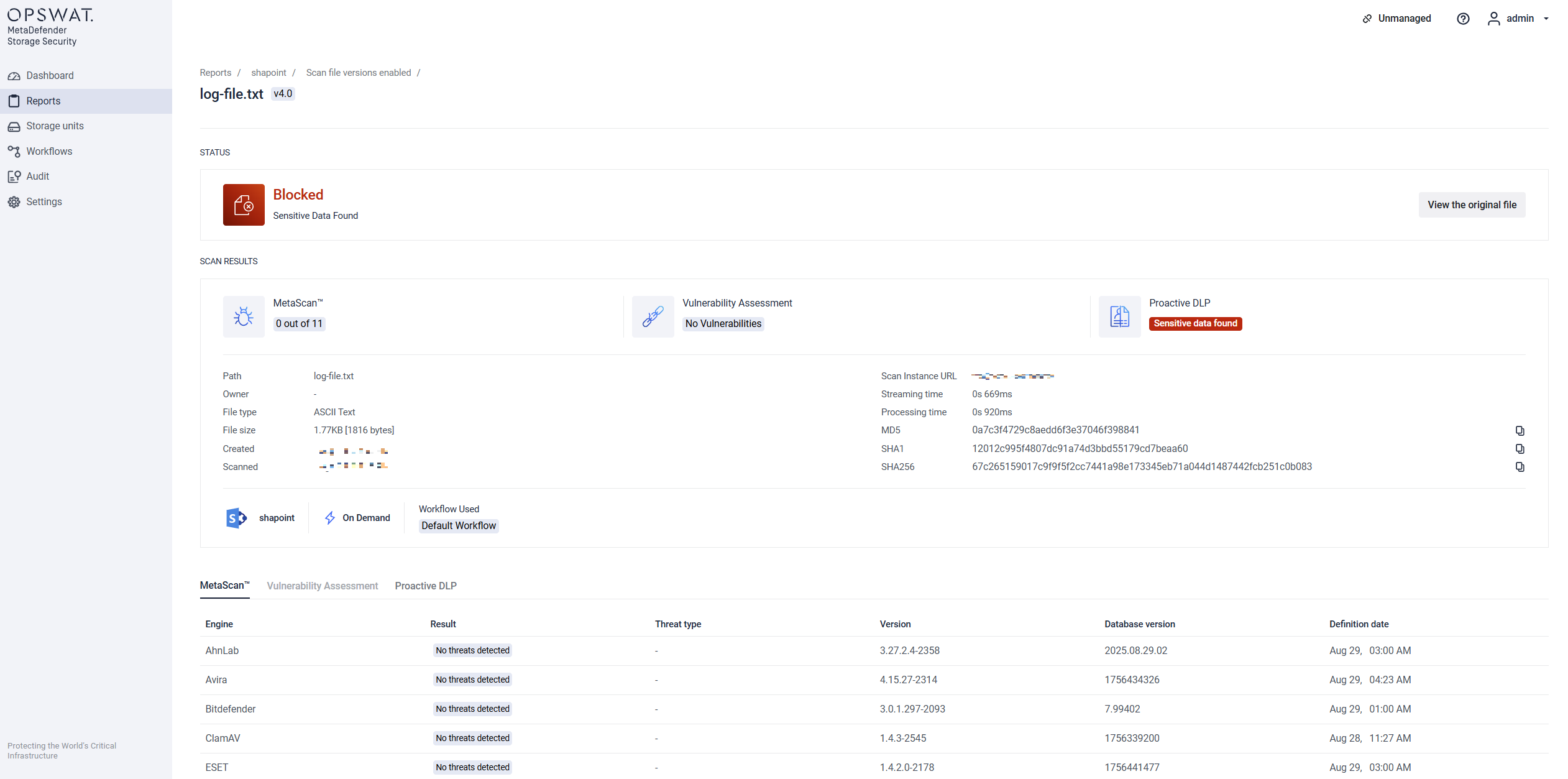This screenshot has height=779, width=1568.
Task: Click the Sensitive data found badge
Action: click(1194, 323)
